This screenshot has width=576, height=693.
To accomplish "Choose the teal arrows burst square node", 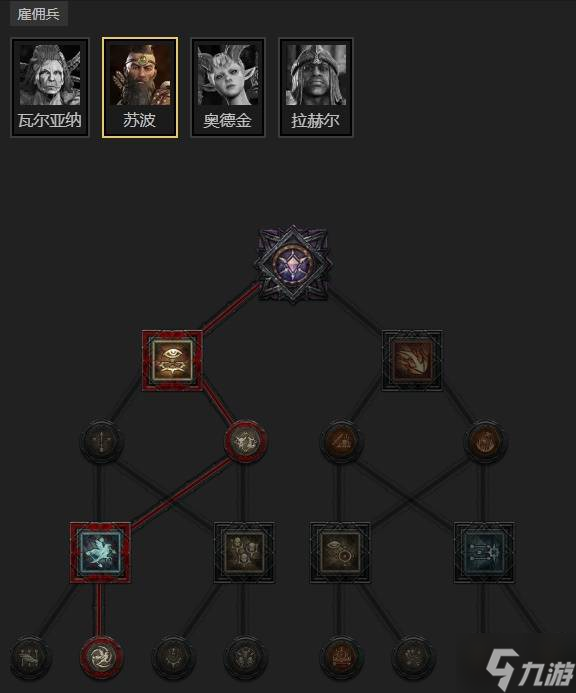I will click(484, 552).
